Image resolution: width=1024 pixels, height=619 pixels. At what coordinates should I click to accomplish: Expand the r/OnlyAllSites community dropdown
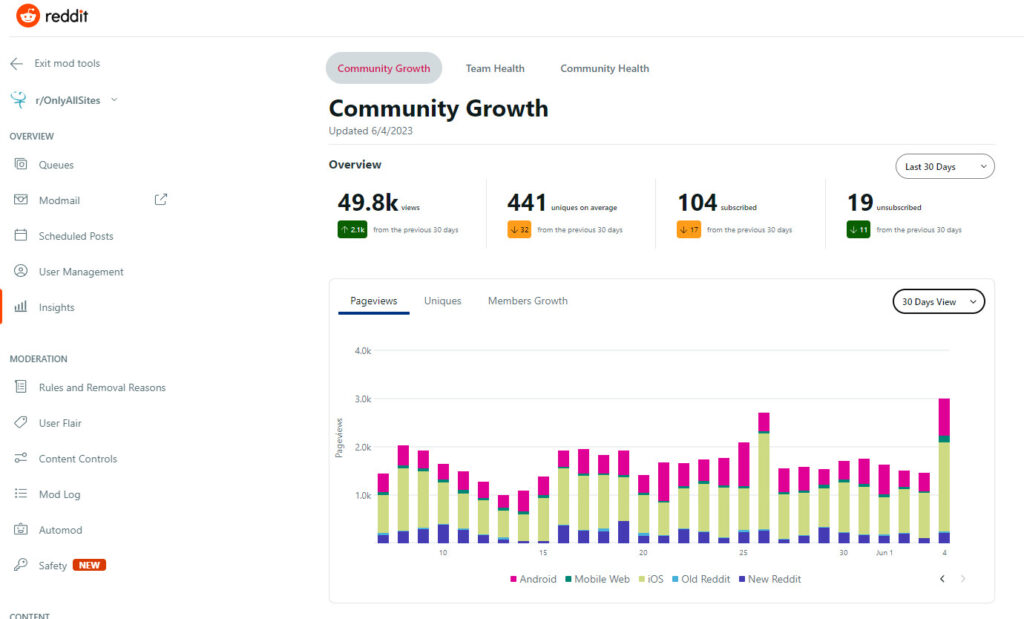coord(114,100)
